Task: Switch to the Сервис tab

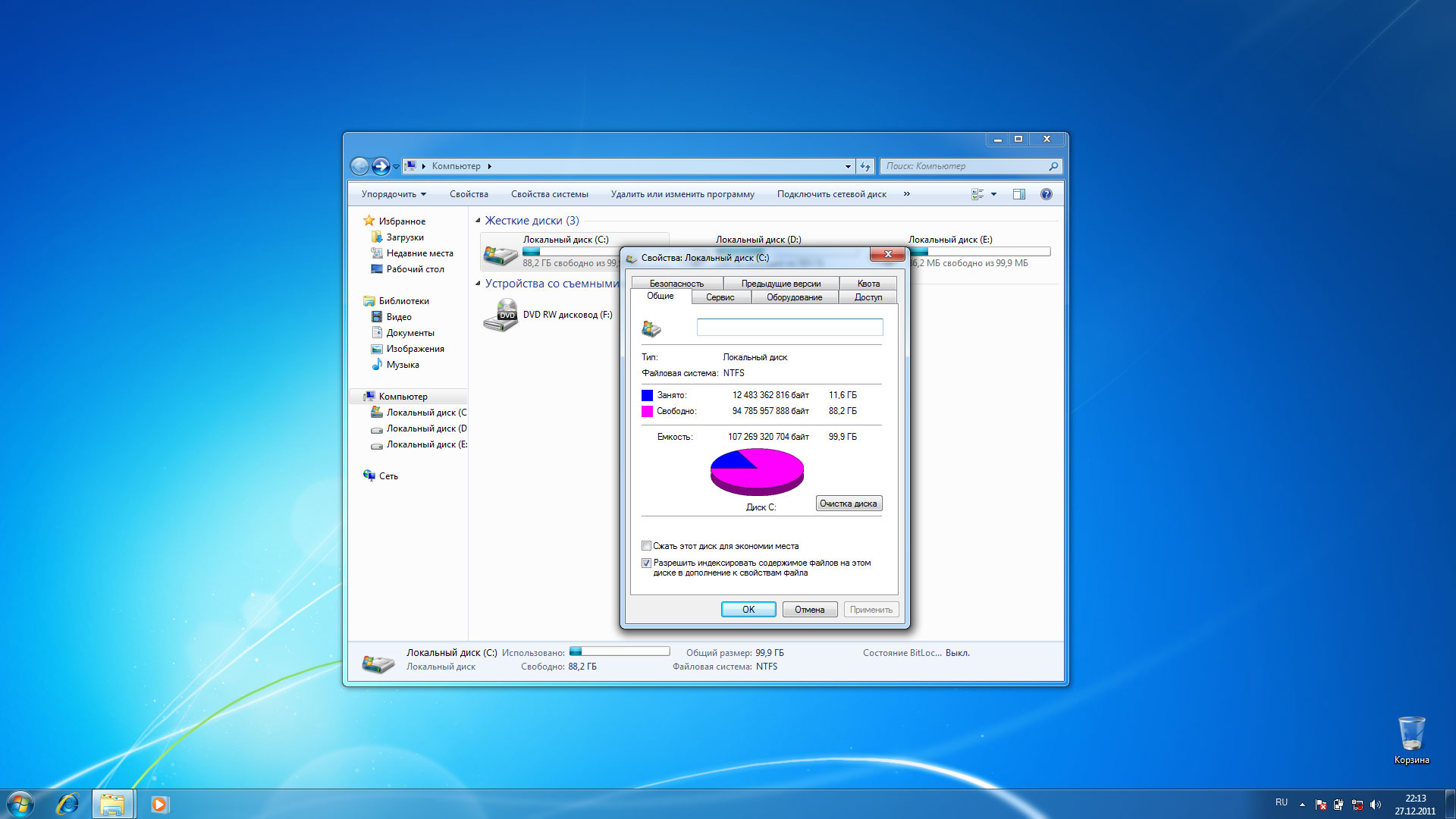Action: click(720, 297)
